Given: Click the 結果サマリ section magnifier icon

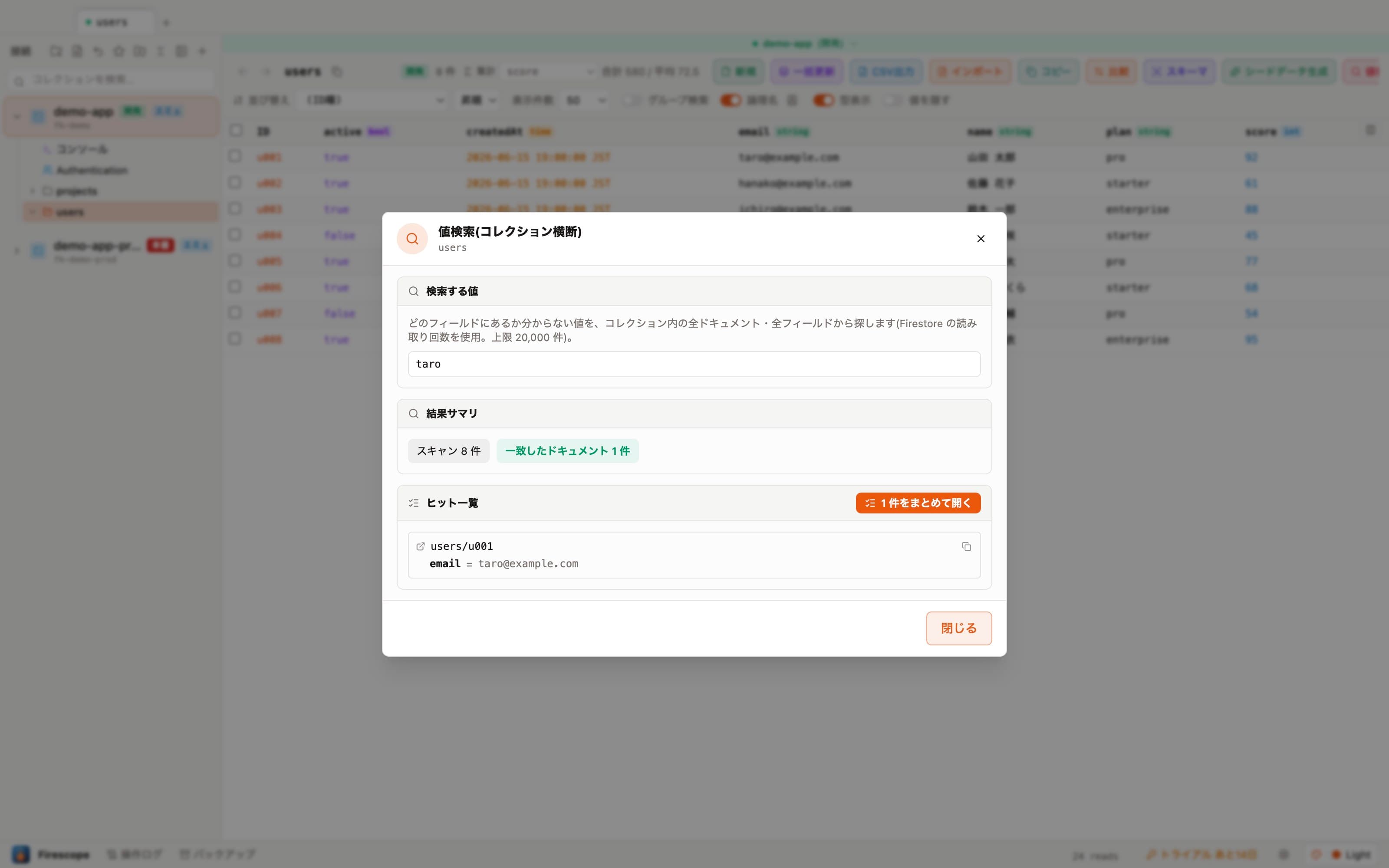Looking at the screenshot, I should click(x=413, y=413).
